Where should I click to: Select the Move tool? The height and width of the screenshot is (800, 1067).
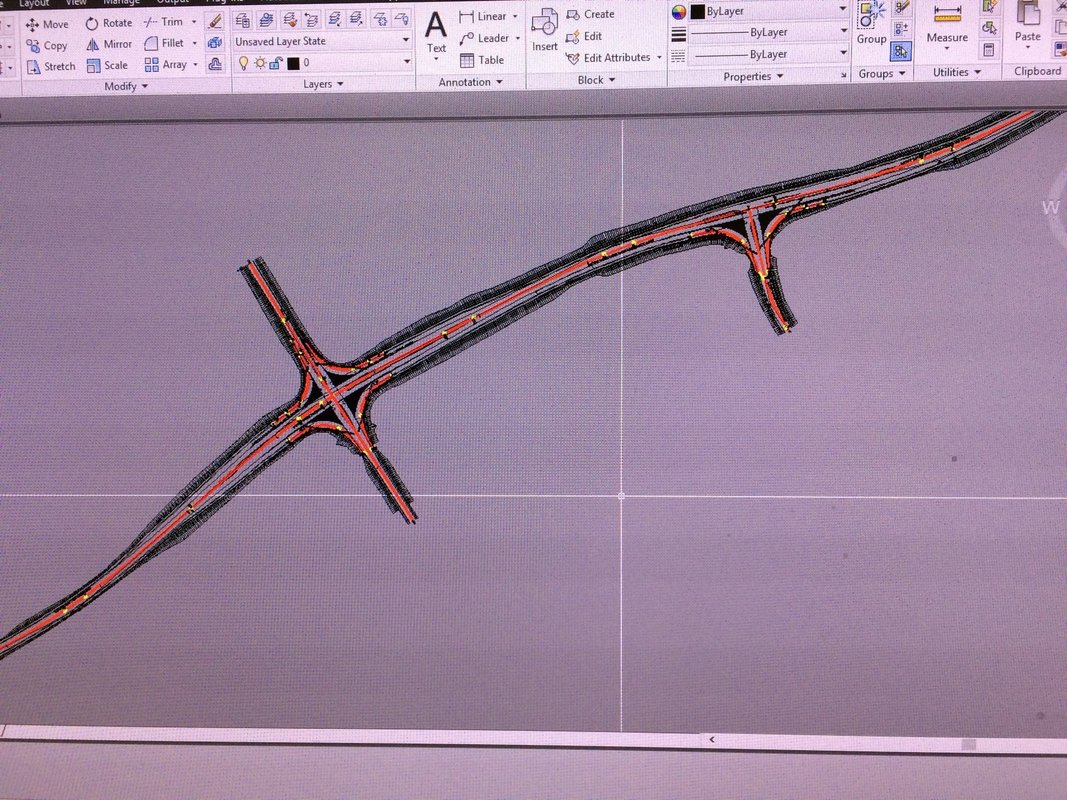coord(46,24)
